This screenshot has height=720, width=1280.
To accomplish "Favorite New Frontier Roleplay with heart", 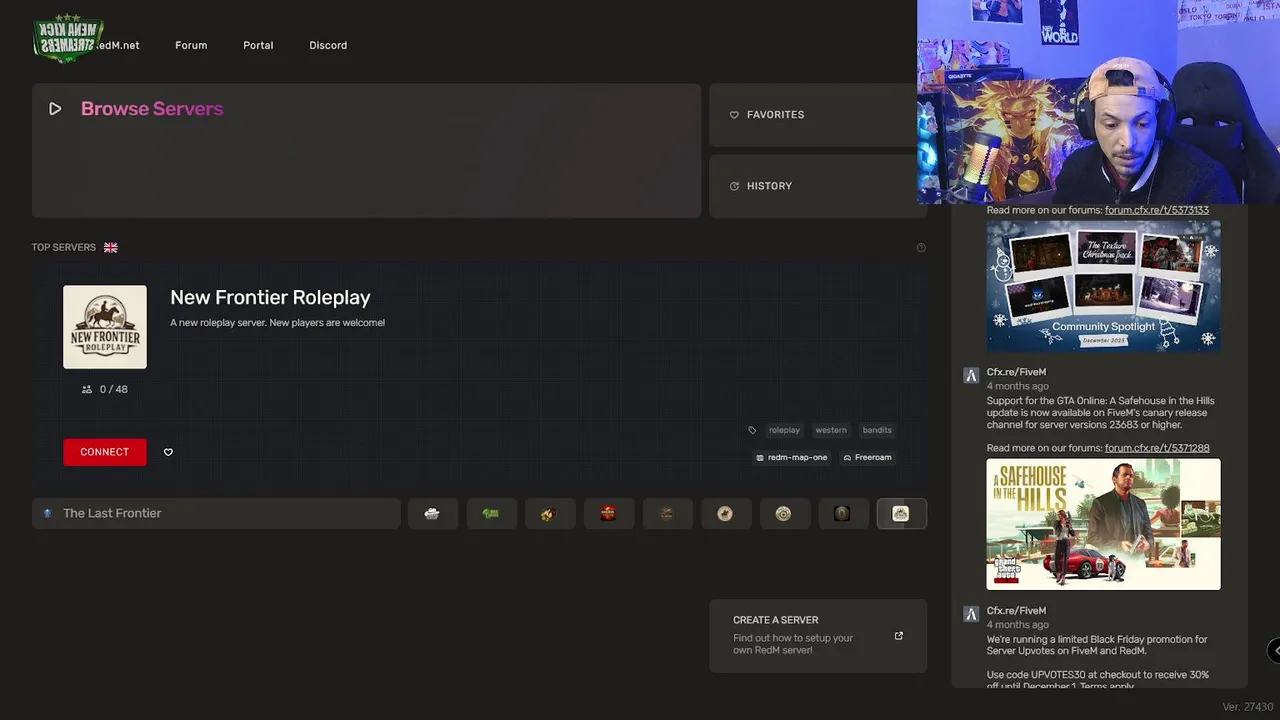I will click(x=168, y=452).
